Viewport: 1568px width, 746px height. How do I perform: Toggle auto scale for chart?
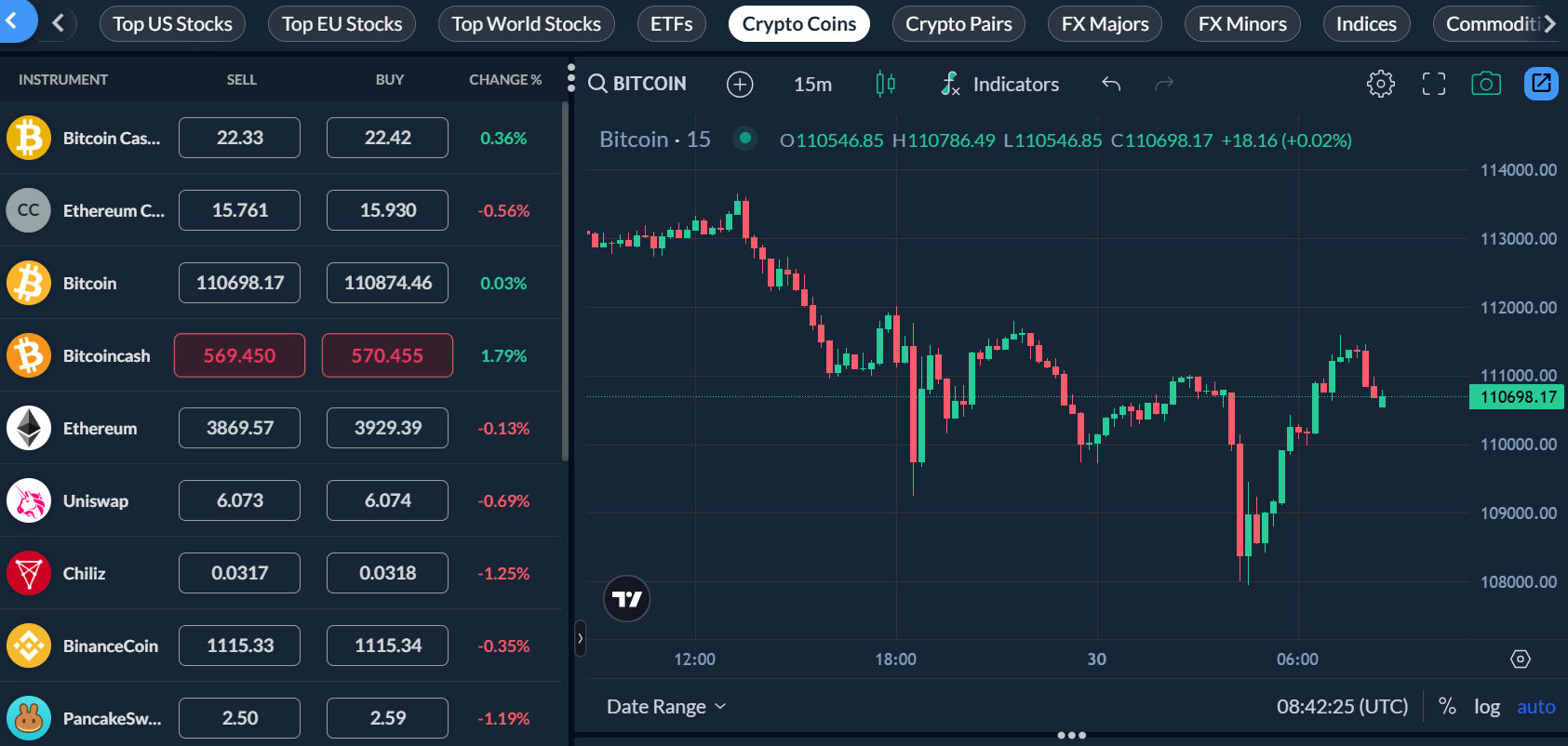(x=1535, y=707)
